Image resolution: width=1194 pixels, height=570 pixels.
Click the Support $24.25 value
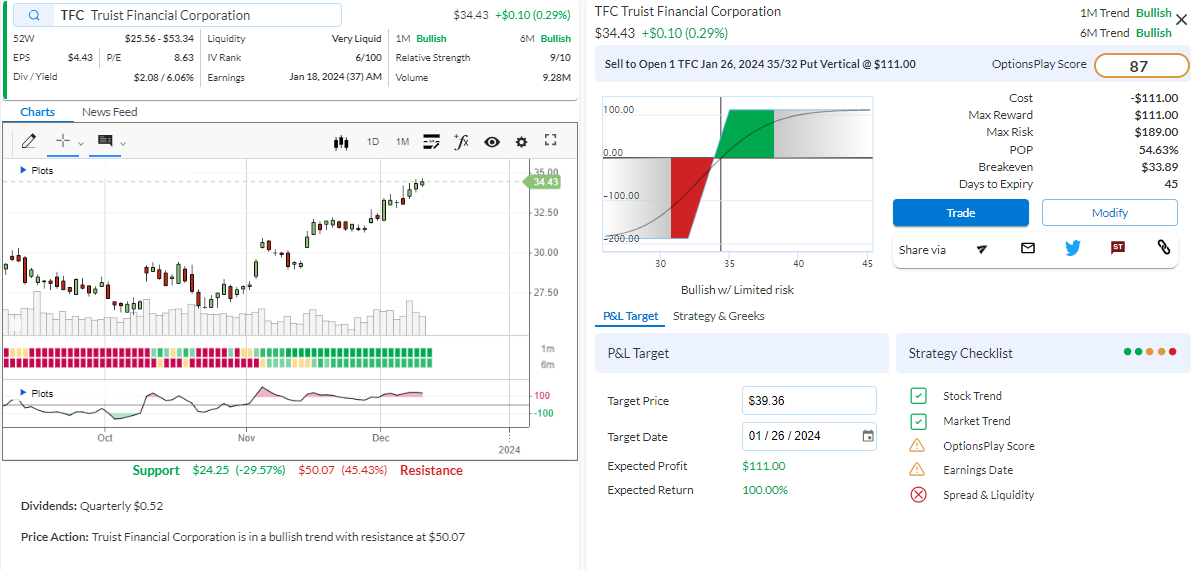(x=210, y=470)
